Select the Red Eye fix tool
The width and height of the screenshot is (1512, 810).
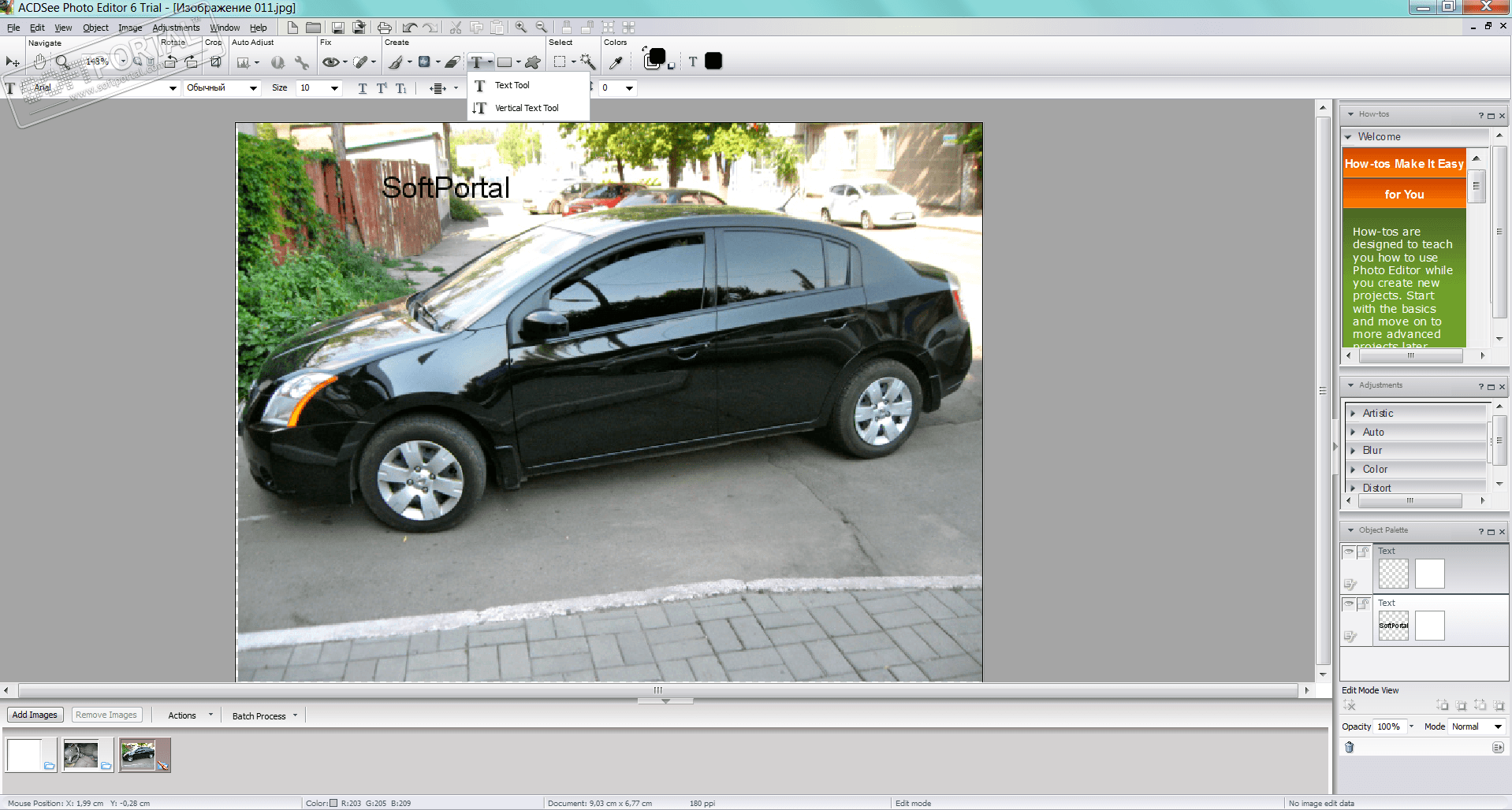point(331,62)
